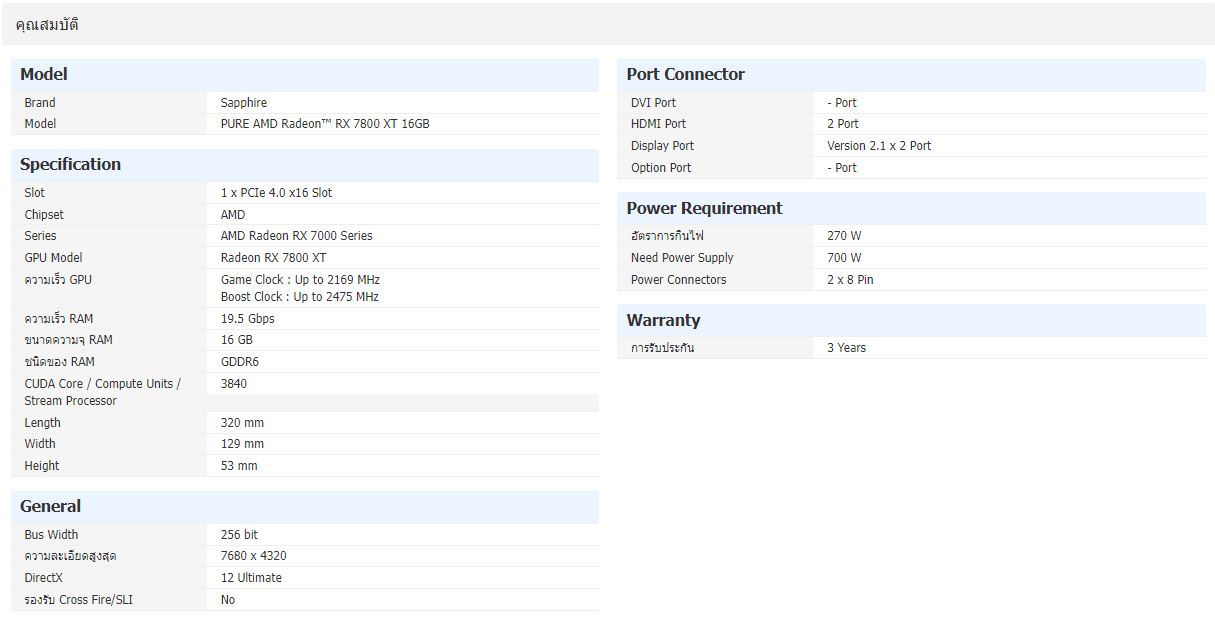Click the Warranty section heading
Image resolution: width=1215 pixels, height=619 pixels.
click(x=663, y=320)
